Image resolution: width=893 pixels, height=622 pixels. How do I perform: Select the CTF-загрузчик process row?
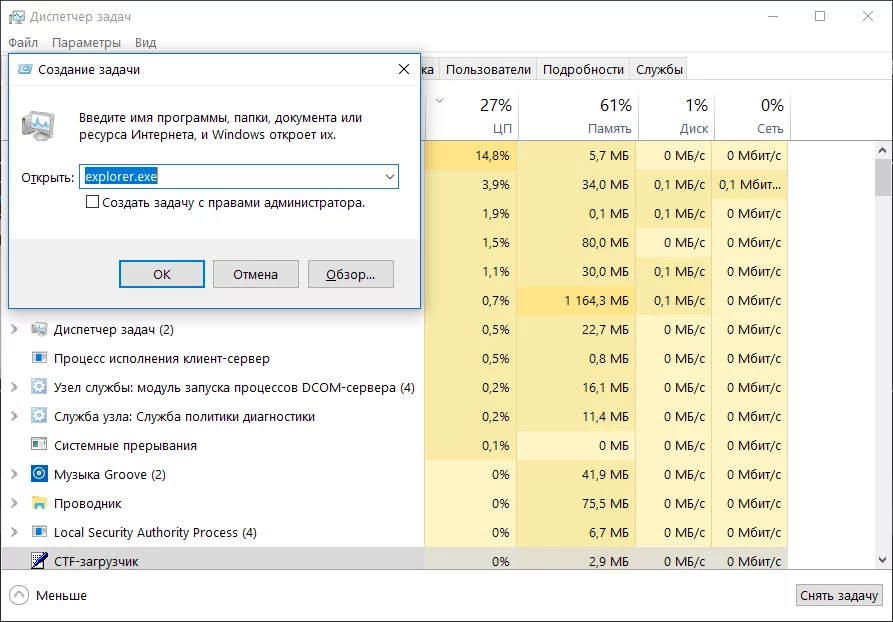[395, 561]
